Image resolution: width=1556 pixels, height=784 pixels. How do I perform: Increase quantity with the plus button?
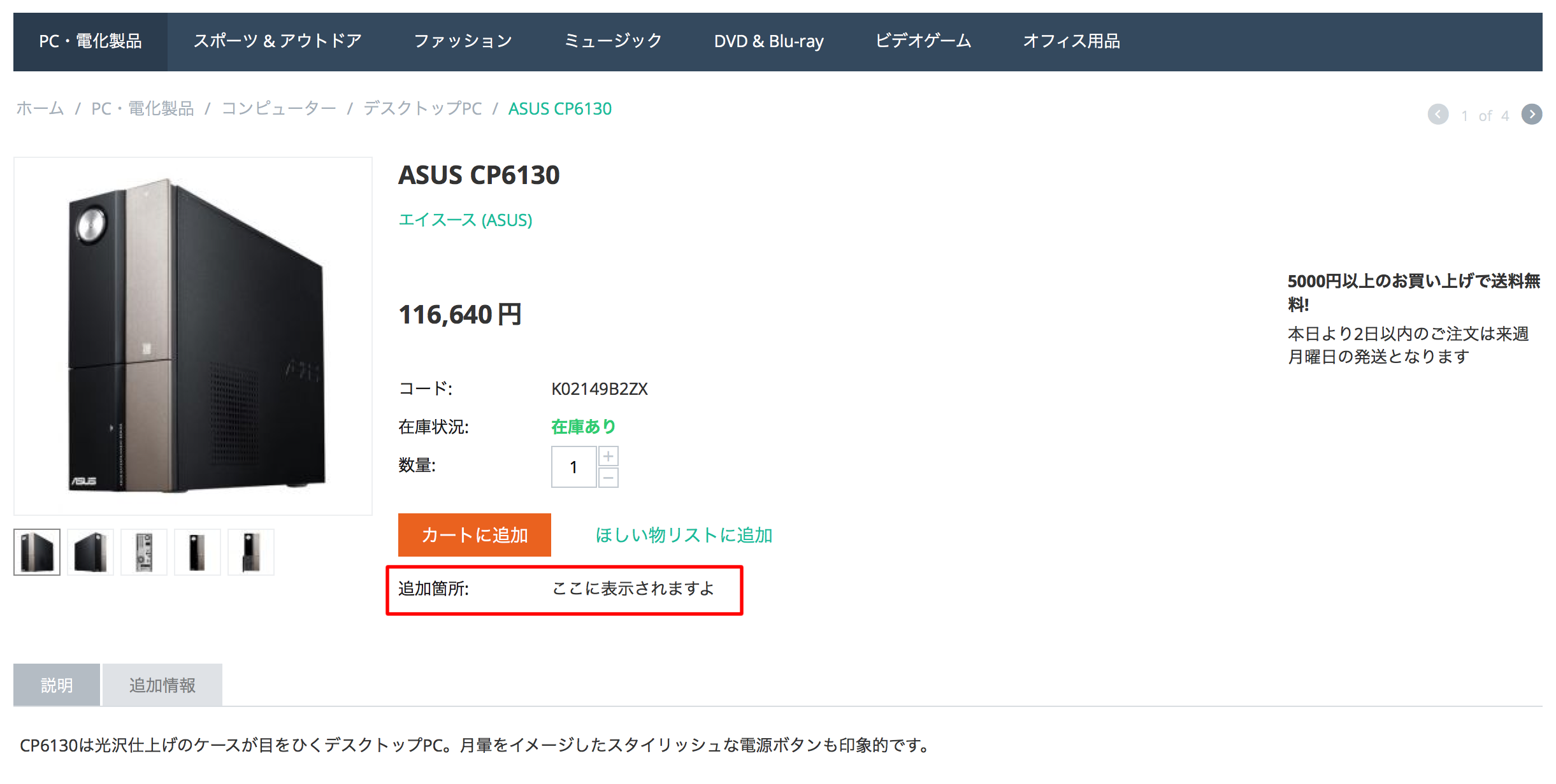(609, 456)
